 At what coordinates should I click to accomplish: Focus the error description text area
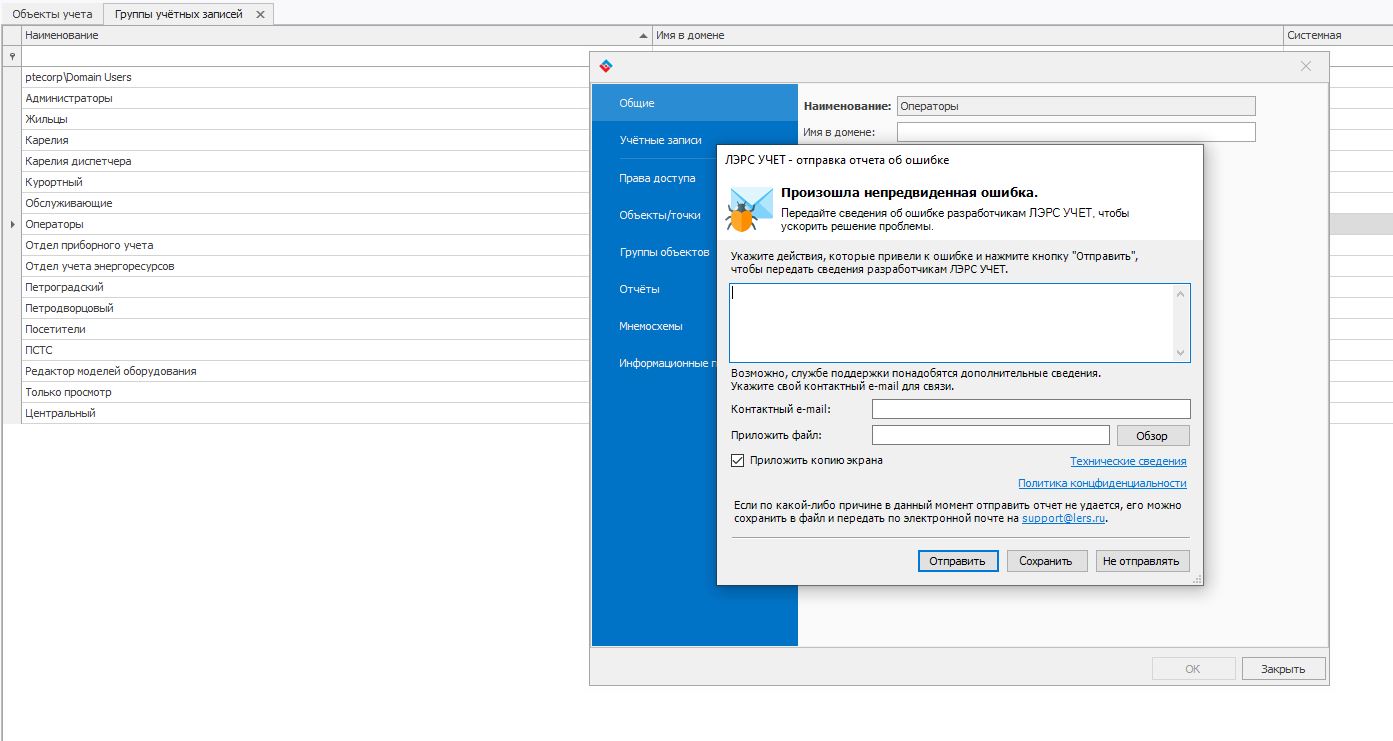pyautogui.click(x=951, y=323)
